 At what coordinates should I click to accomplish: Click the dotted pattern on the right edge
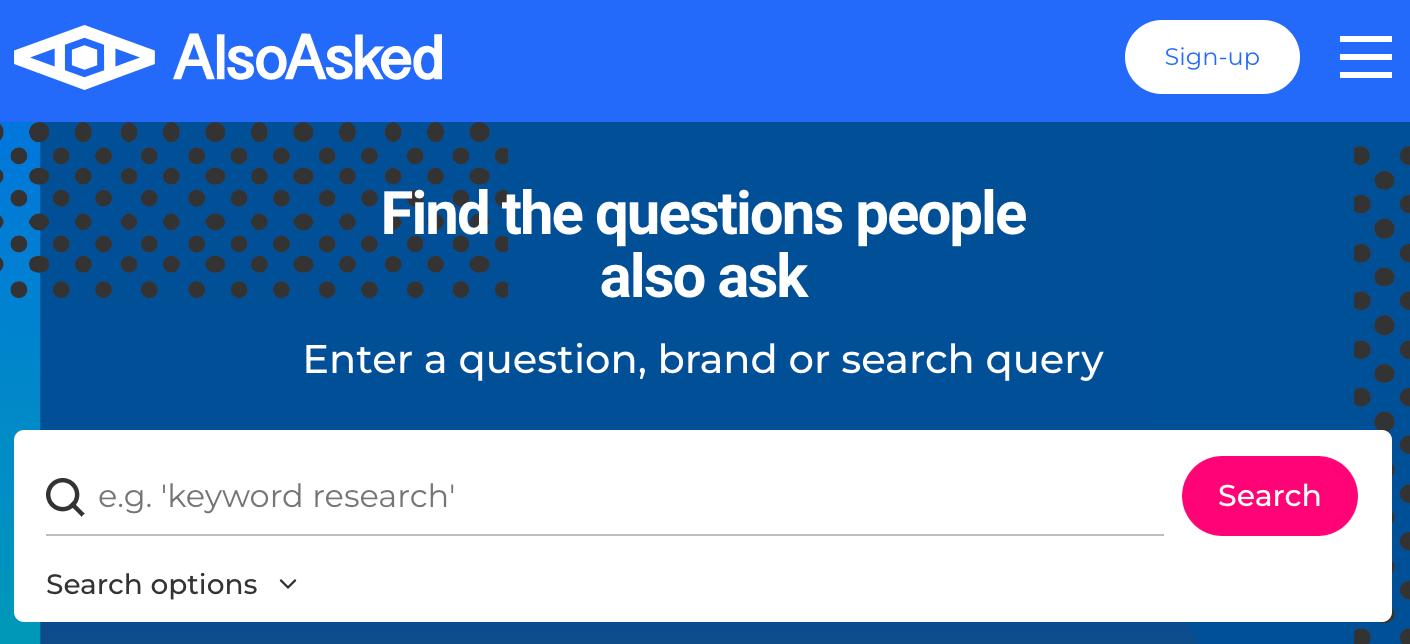tap(1382, 300)
